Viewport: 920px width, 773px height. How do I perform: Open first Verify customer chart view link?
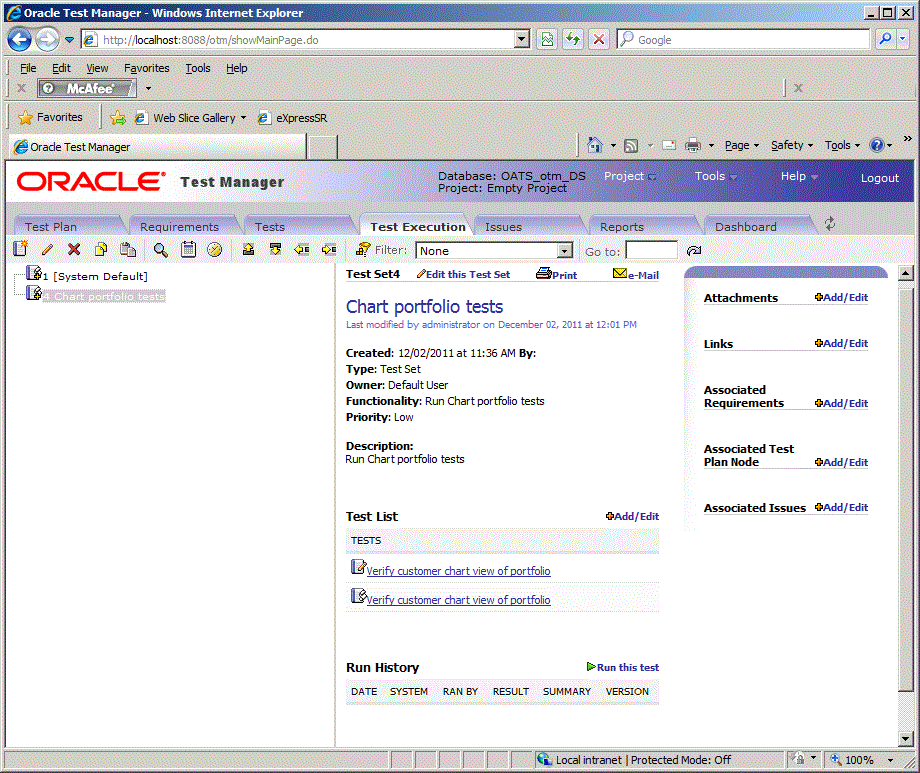[458, 571]
